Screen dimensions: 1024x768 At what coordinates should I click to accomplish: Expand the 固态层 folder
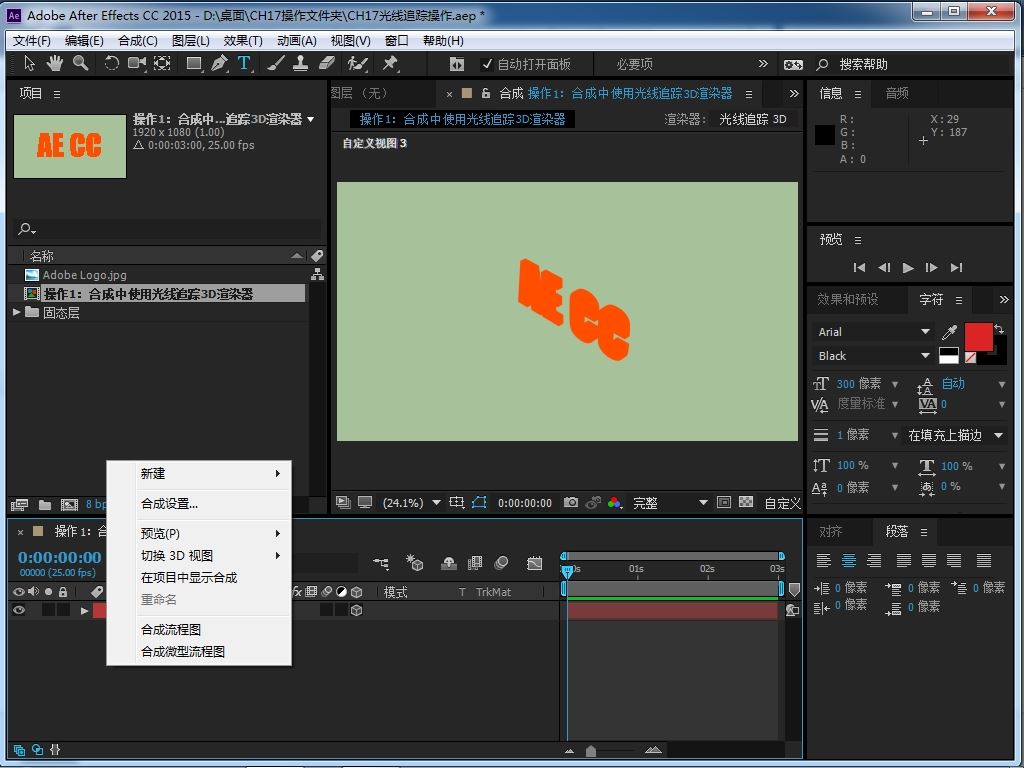point(16,313)
